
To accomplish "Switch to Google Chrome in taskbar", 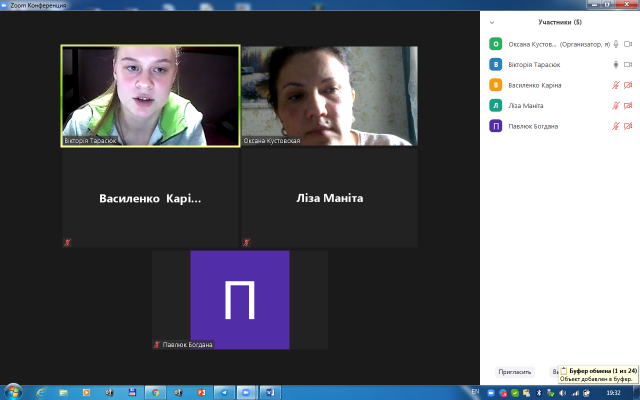I will click(x=155, y=393).
